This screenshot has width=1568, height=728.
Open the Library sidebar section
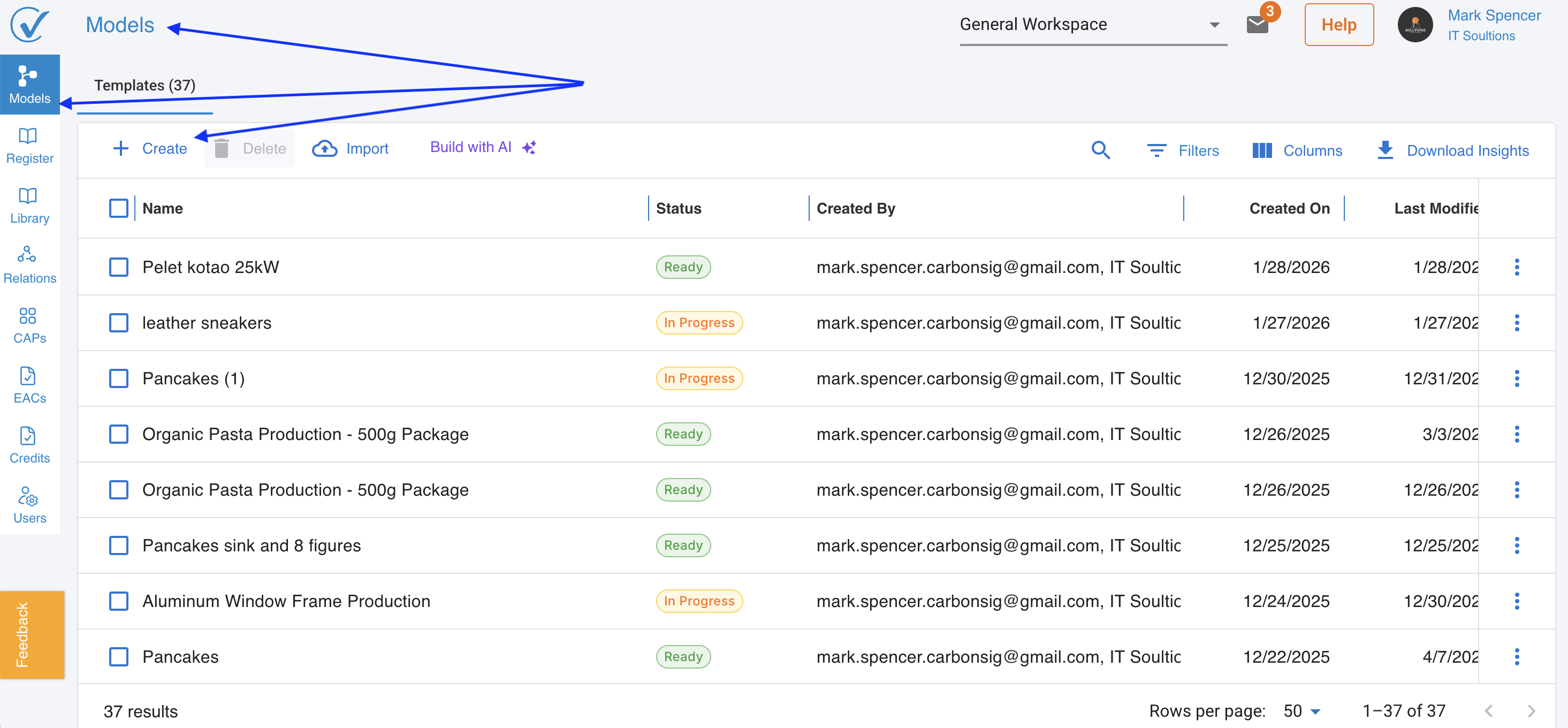click(29, 206)
